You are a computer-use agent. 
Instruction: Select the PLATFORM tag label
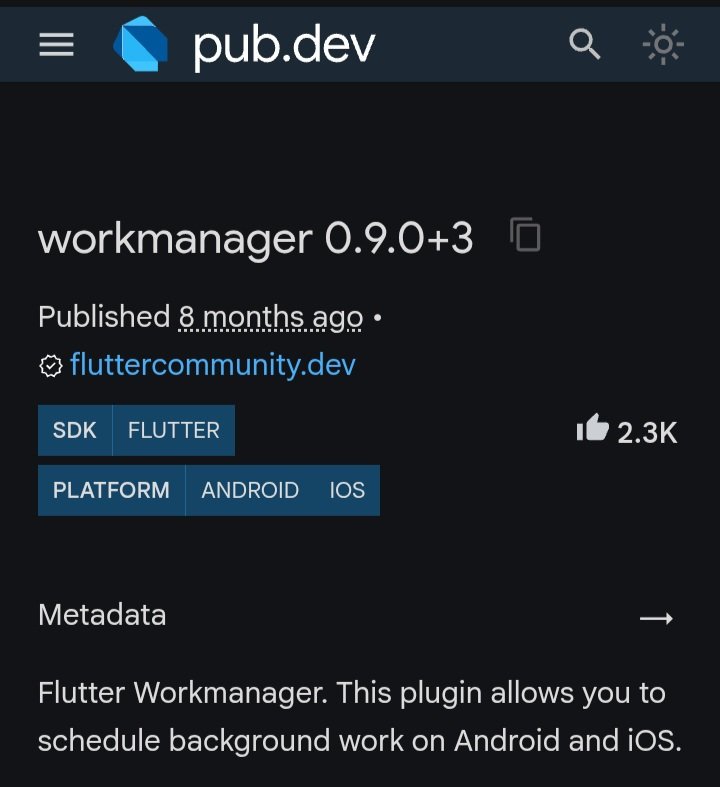coord(111,490)
